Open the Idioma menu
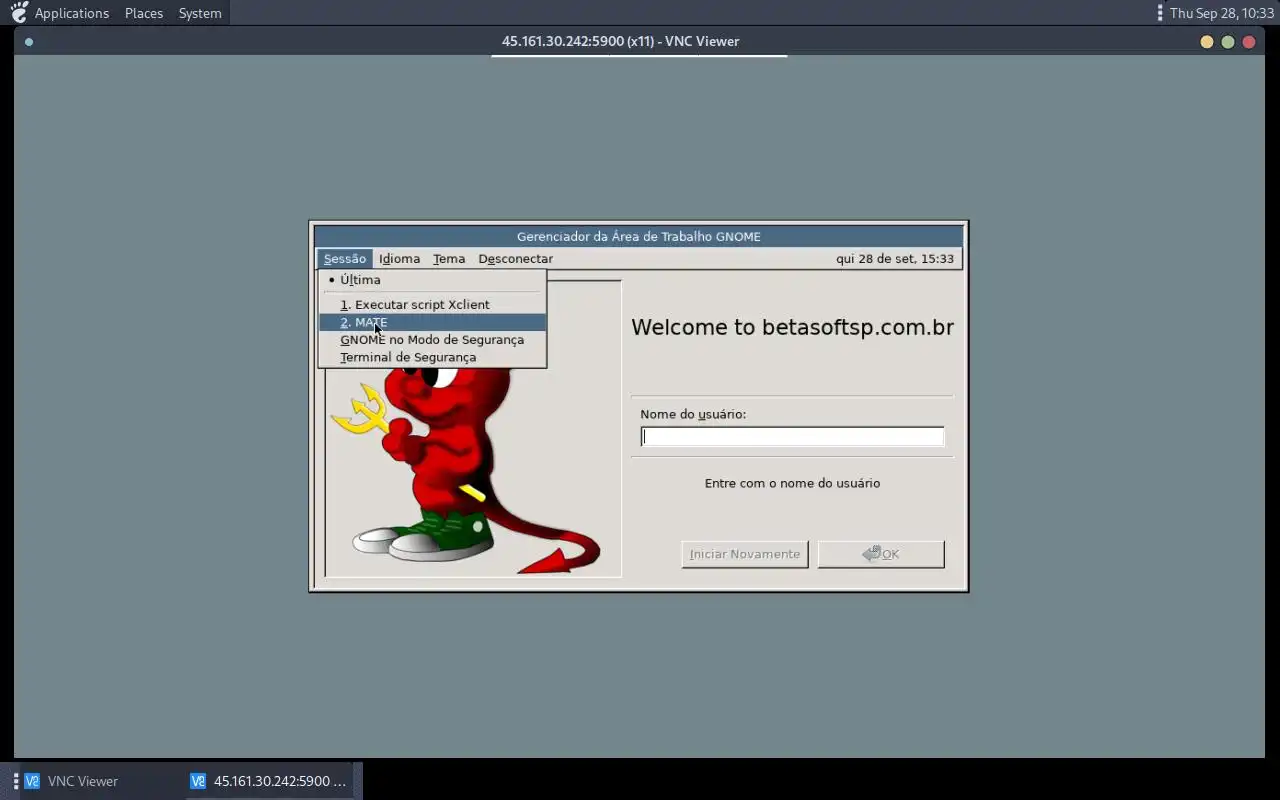This screenshot has width=1280, height=800. point(399,259)
